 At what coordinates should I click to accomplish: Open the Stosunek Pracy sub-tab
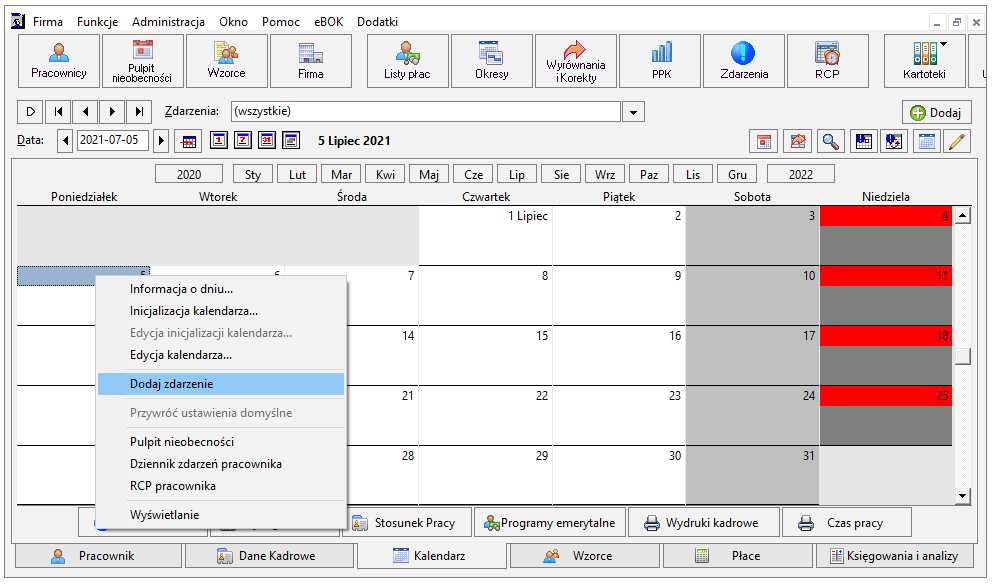407,523
